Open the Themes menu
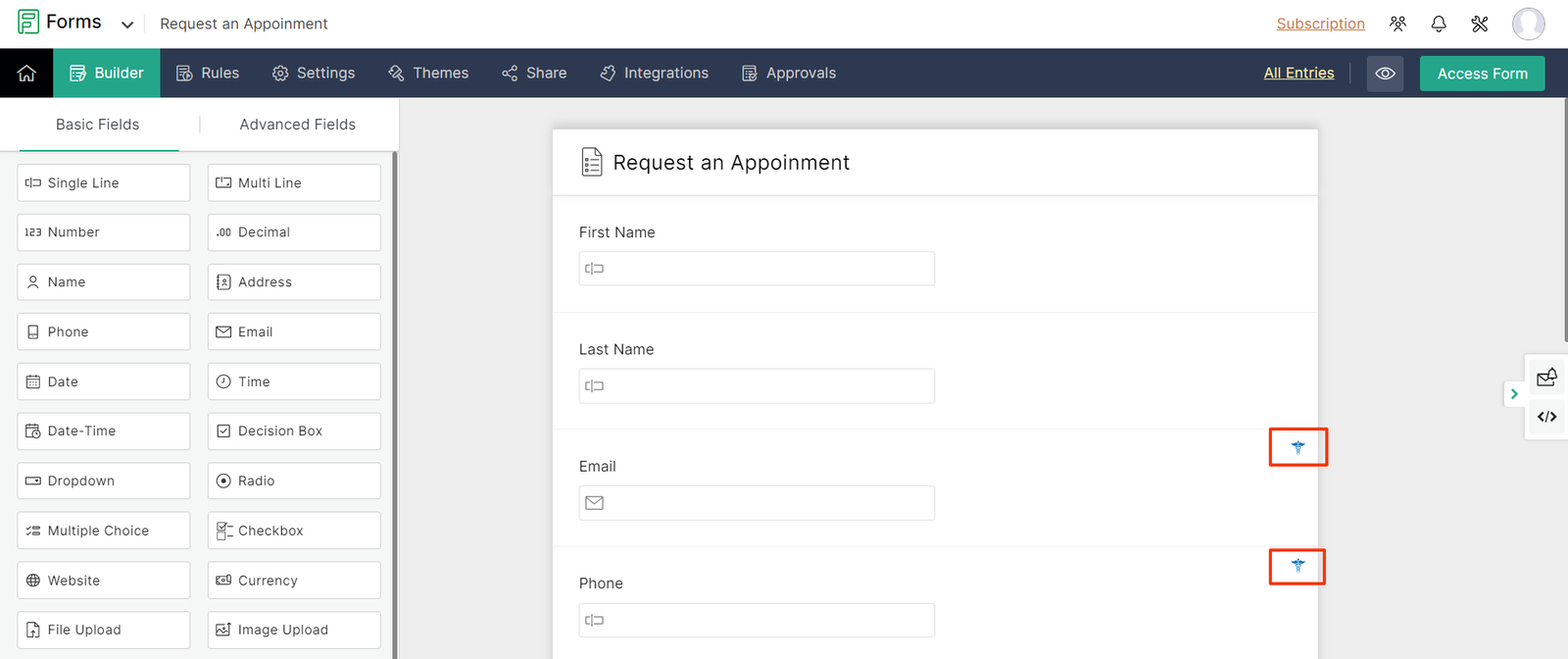 [428, 73]
